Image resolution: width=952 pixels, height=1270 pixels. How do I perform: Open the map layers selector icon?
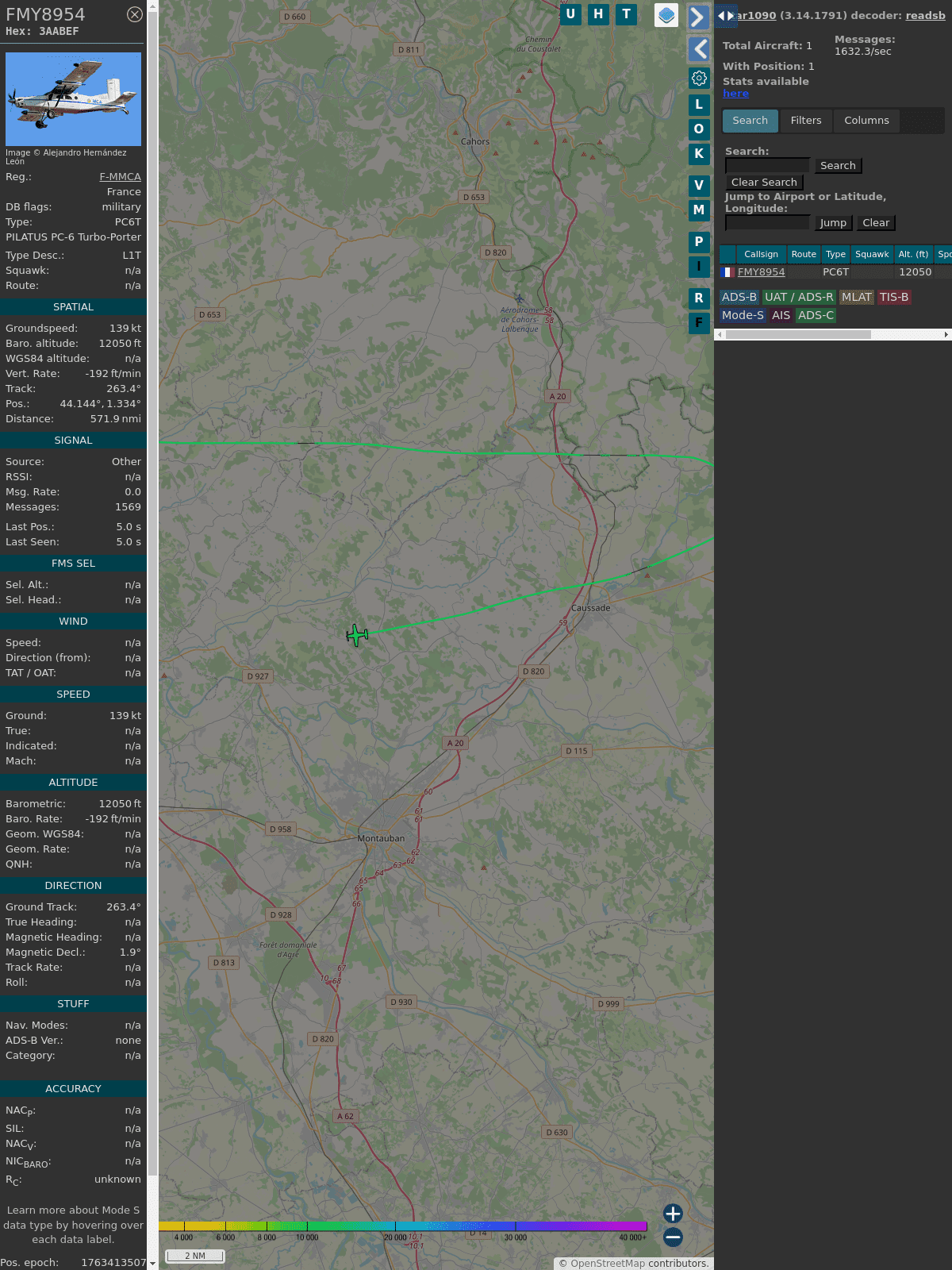click(666, 14)
